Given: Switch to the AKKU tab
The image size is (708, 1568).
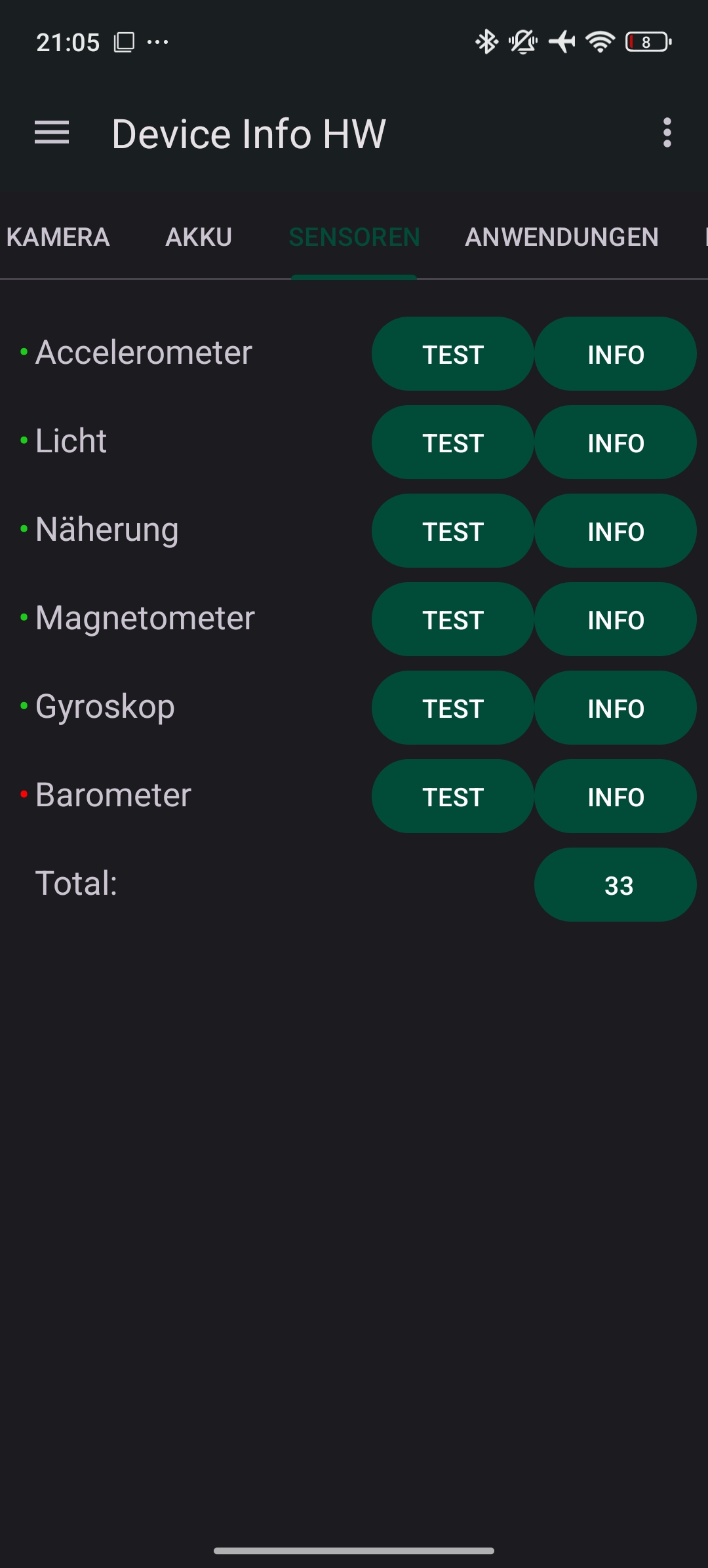Looking at the screenshot, I should [199, 237].
